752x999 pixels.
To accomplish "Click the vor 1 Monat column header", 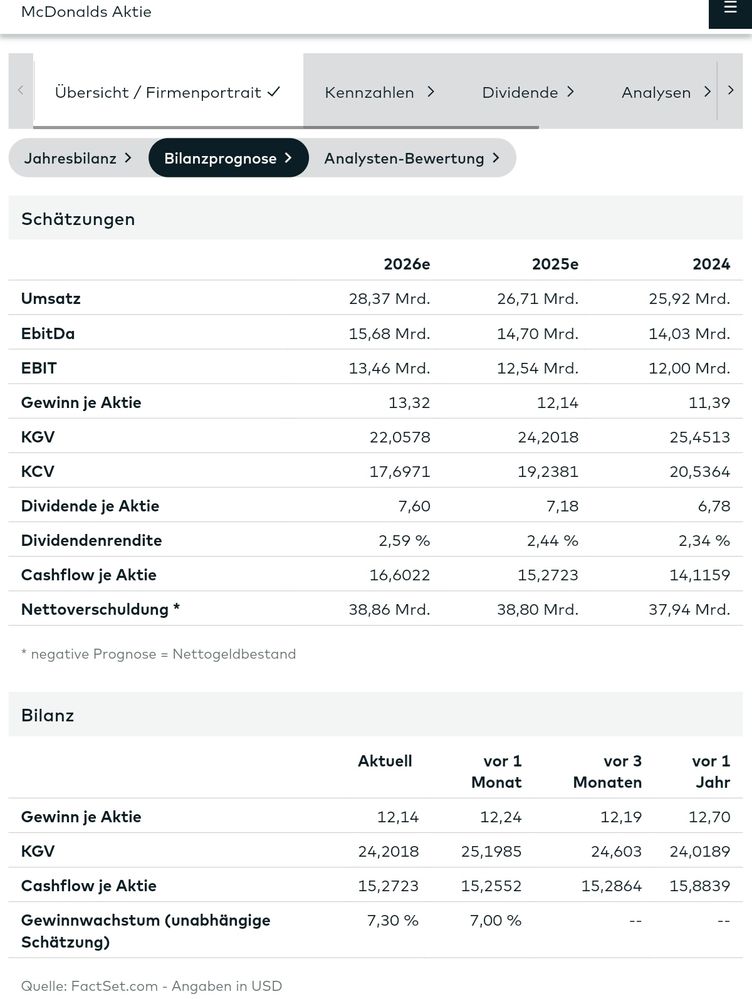I will (x=496, y=772).
